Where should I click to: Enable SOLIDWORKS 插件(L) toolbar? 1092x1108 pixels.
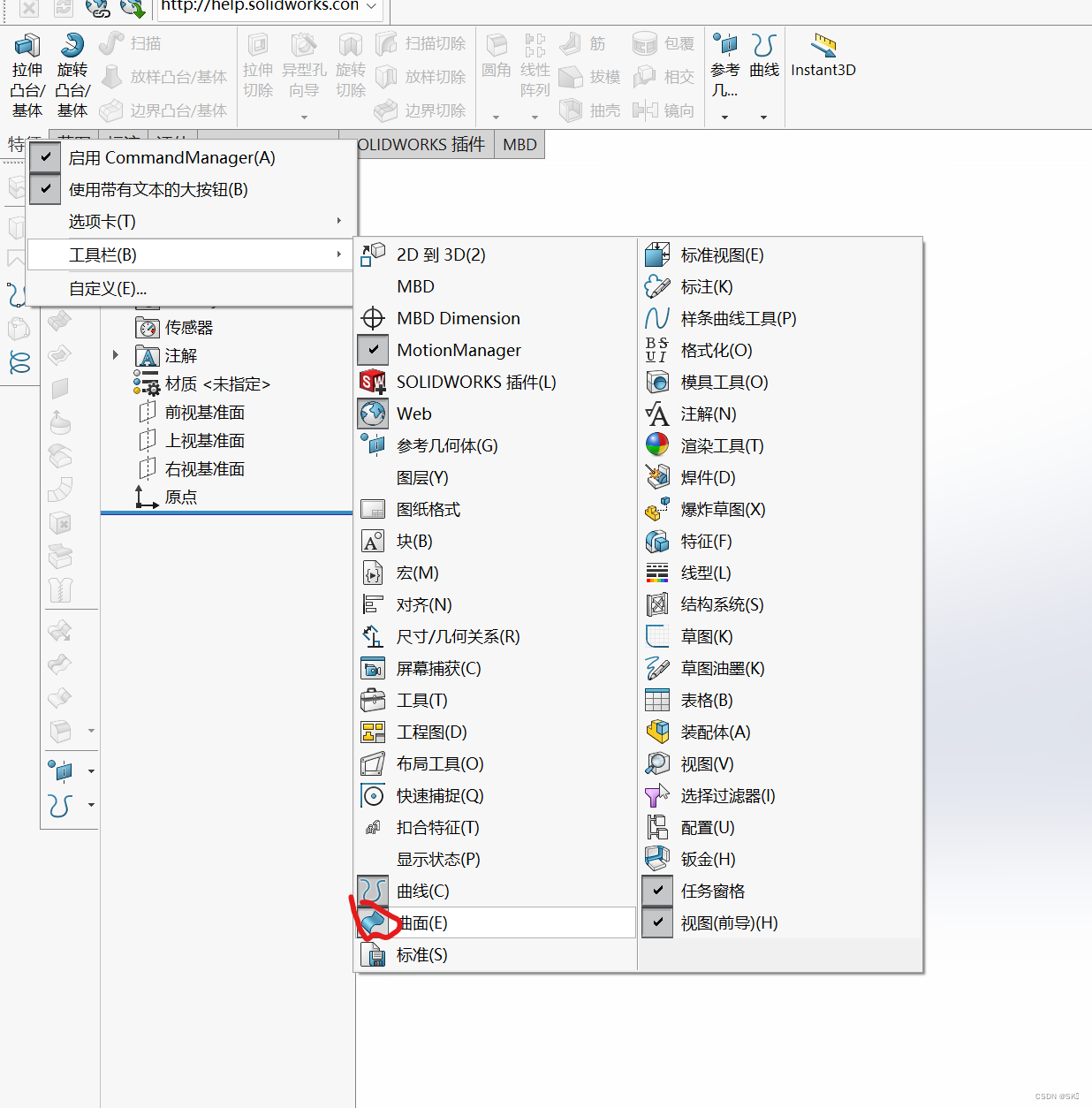click(495, 382)
